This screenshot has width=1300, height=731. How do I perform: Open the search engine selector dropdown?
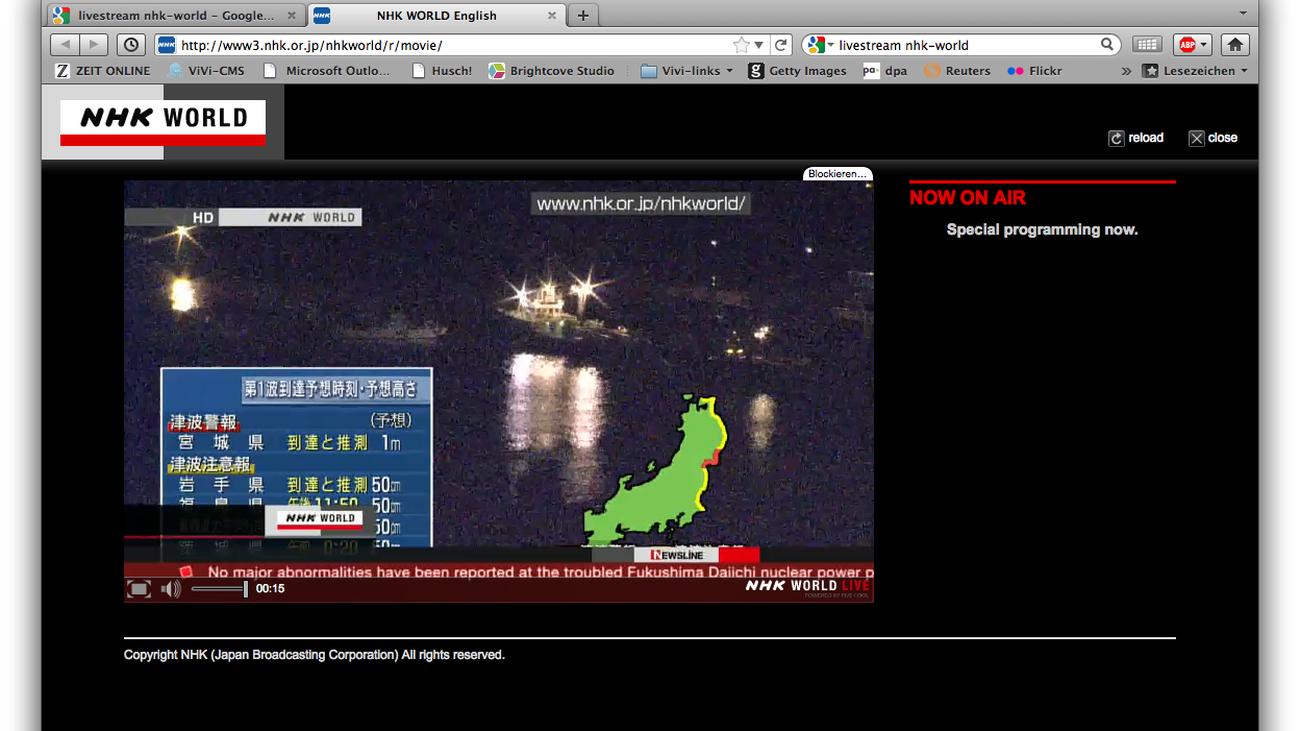click(820, 45)
